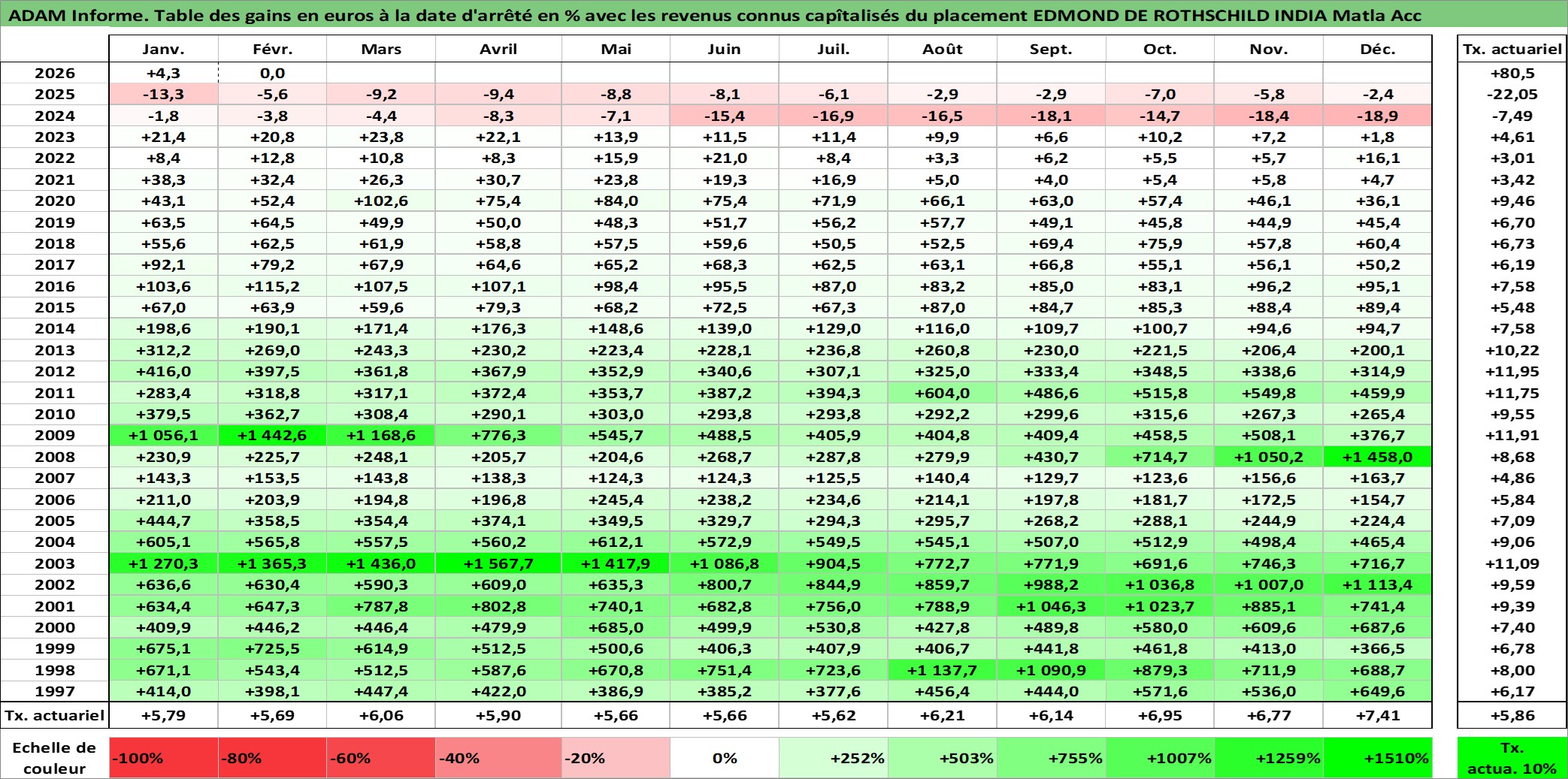Click the +11,95 actuarial rate for 2012

1512,371
